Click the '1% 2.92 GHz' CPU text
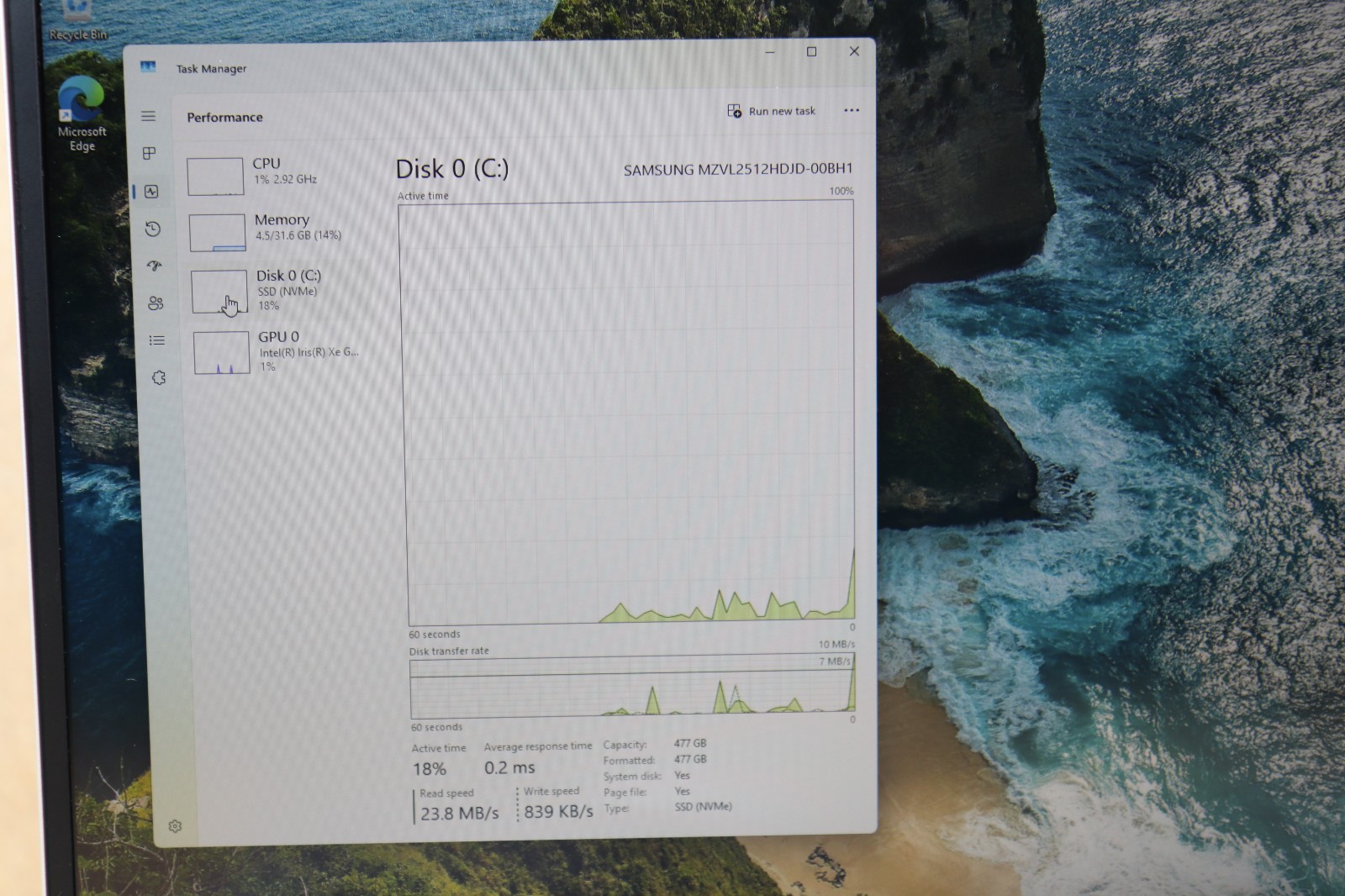The image size is (1345, 896). click(x=285, y=179)
